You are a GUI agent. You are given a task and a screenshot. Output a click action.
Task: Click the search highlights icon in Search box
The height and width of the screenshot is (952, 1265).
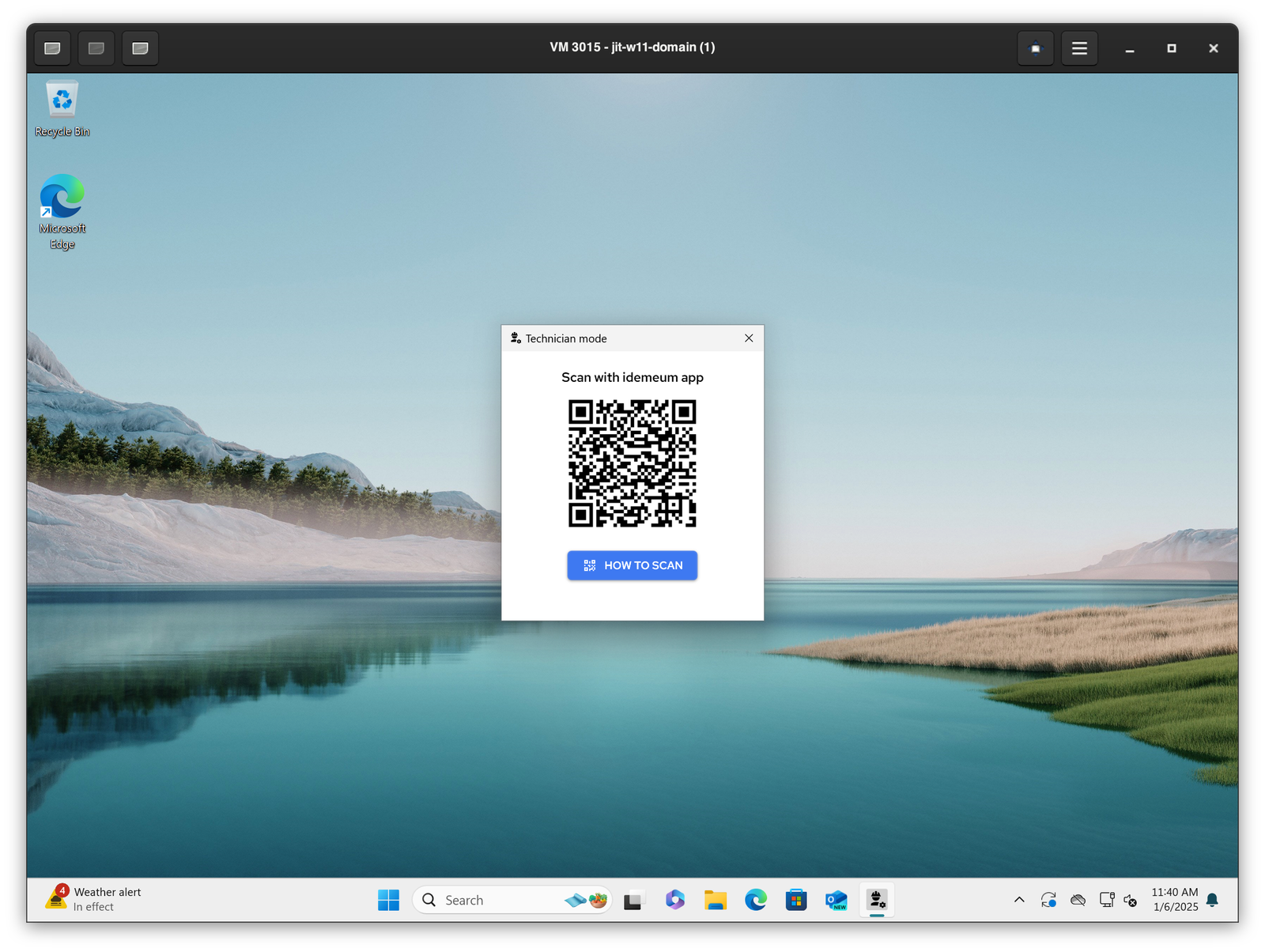(587, 900)
